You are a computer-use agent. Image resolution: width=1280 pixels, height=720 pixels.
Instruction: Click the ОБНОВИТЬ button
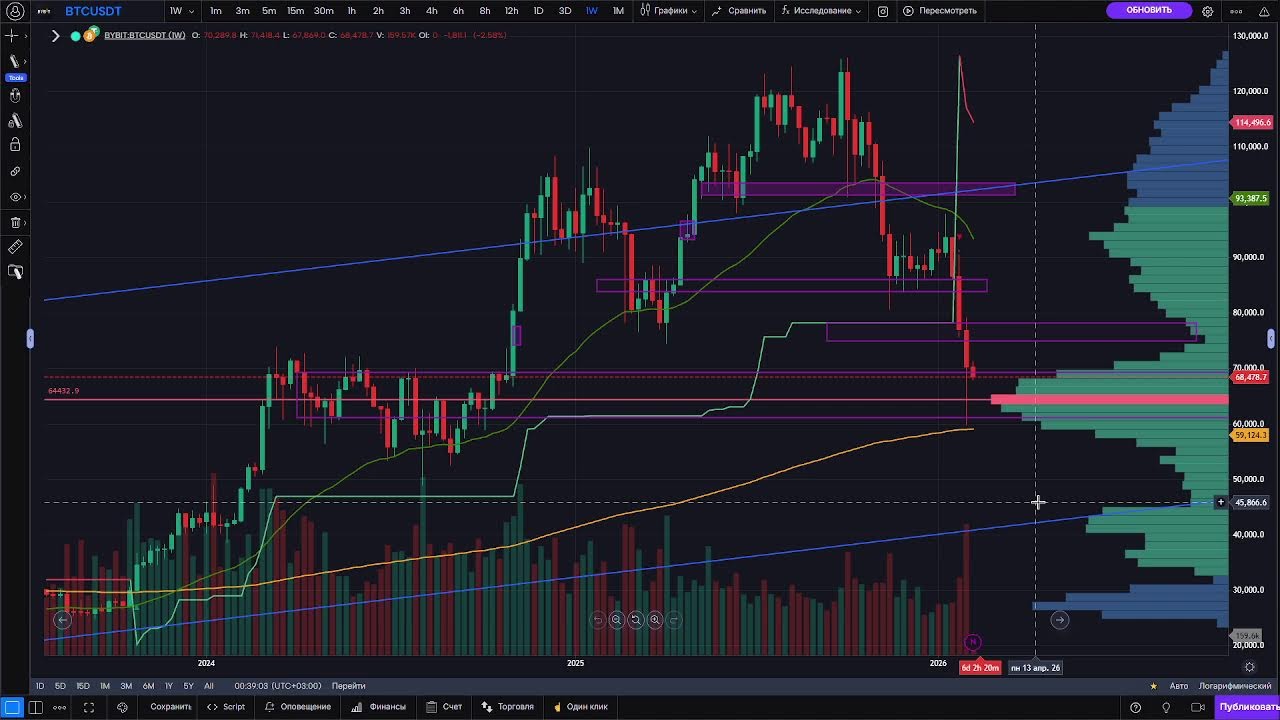click(x=1149, y=10)
